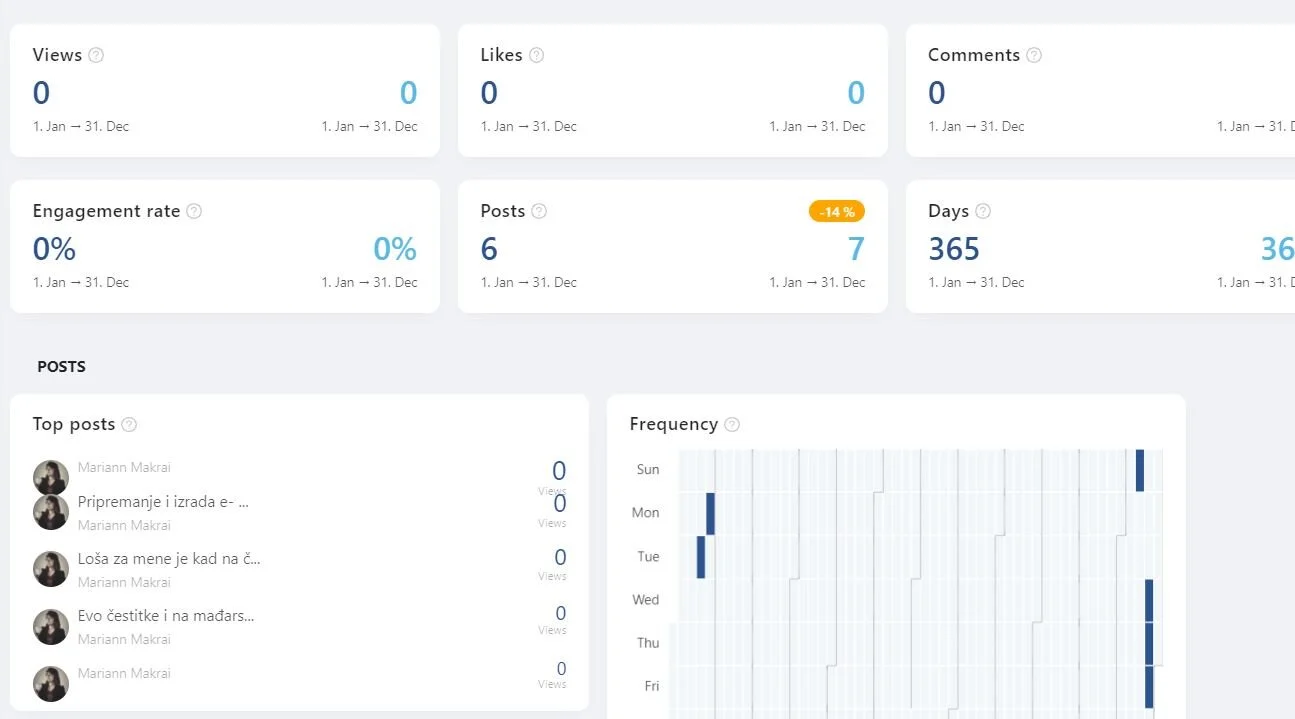Click the Views card title
The height and width of the screenshot is (719, 1295).
click(x=57, y=55)
